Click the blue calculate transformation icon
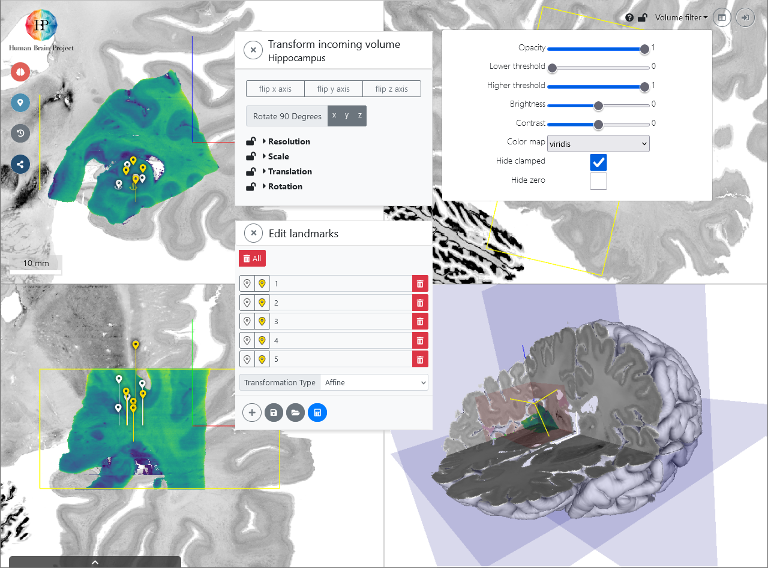 [317, 412]
